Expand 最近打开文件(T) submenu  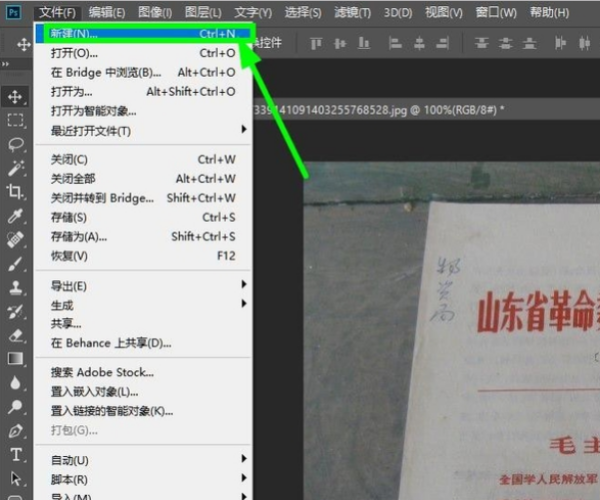click(143, 131)
